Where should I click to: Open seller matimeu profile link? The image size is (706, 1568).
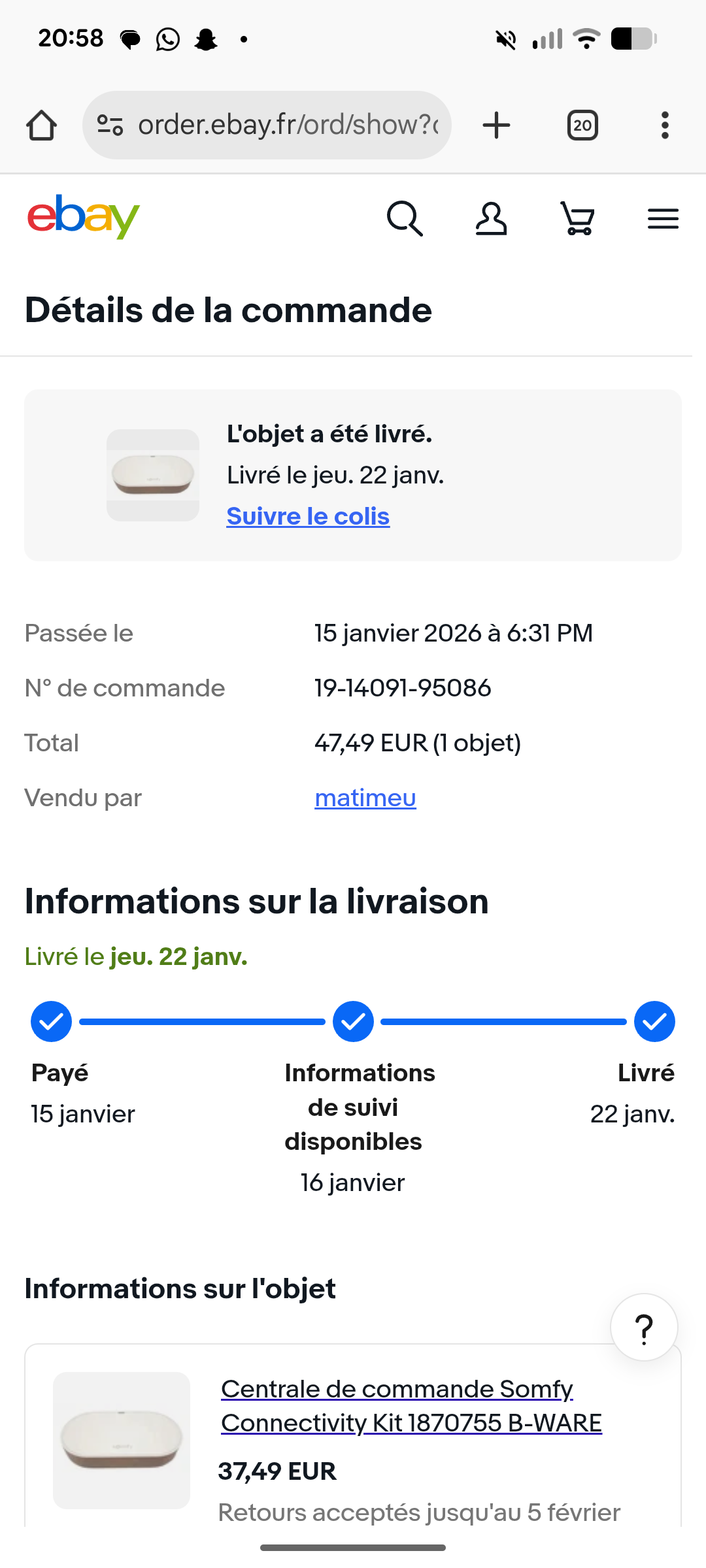(x=365, y=798)
